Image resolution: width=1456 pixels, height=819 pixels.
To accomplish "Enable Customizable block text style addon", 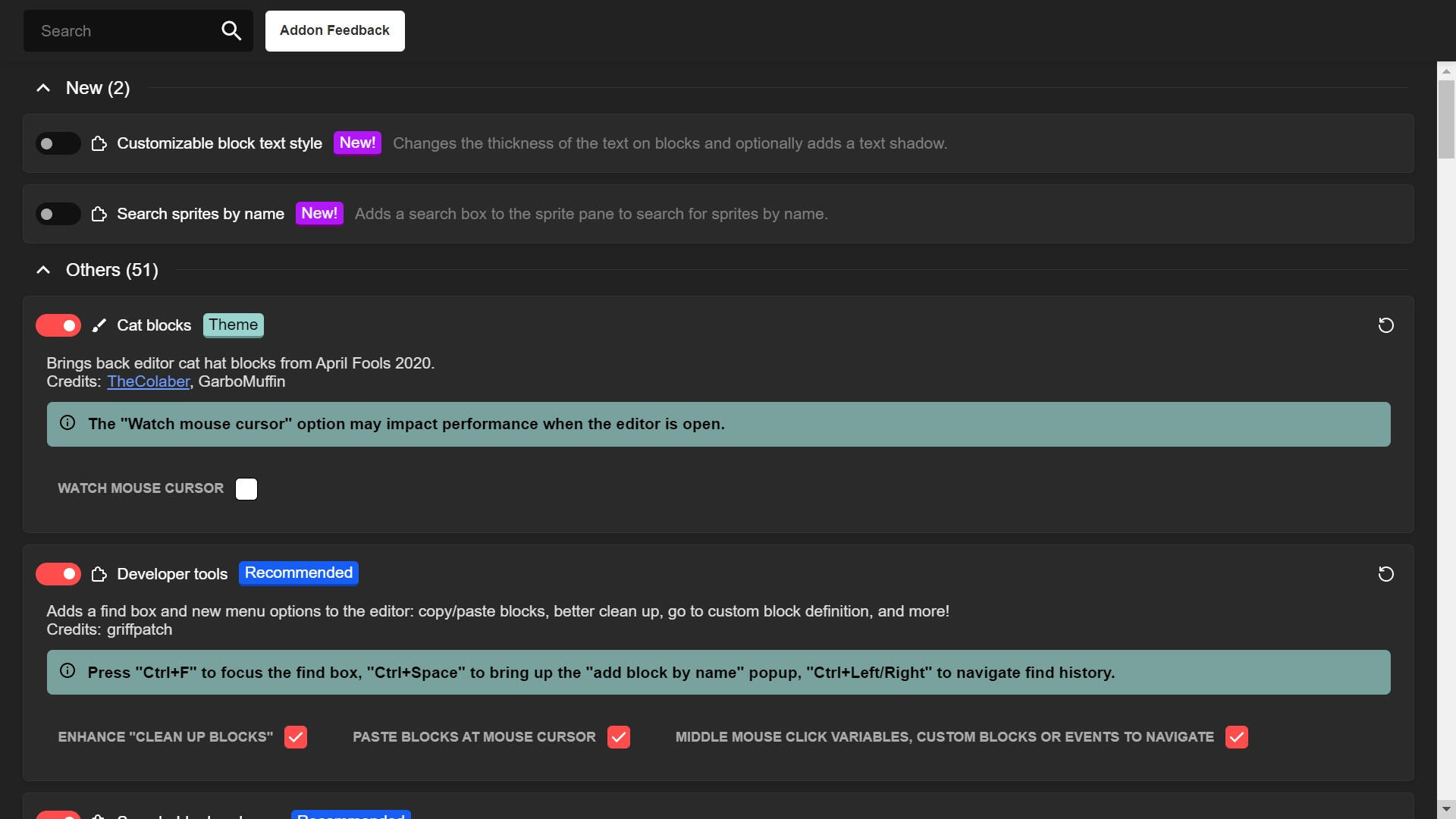I will (x=58, y=144).
